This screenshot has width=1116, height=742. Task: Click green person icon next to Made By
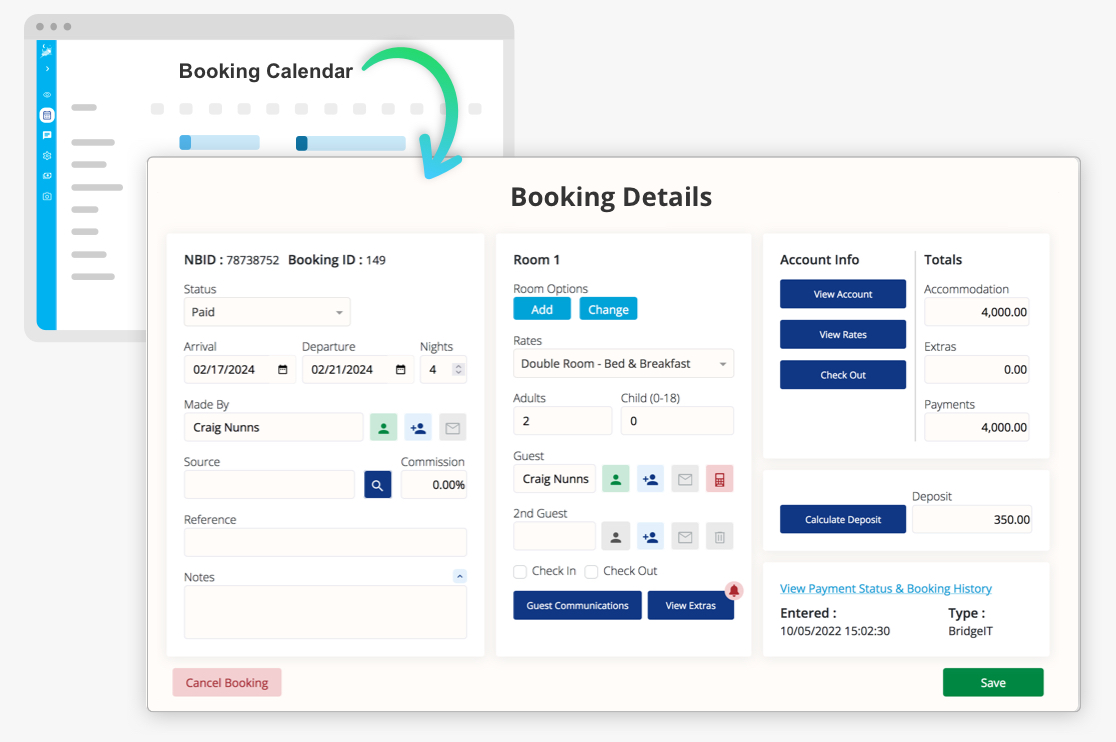pyautogui.click(x=383, y=428)
